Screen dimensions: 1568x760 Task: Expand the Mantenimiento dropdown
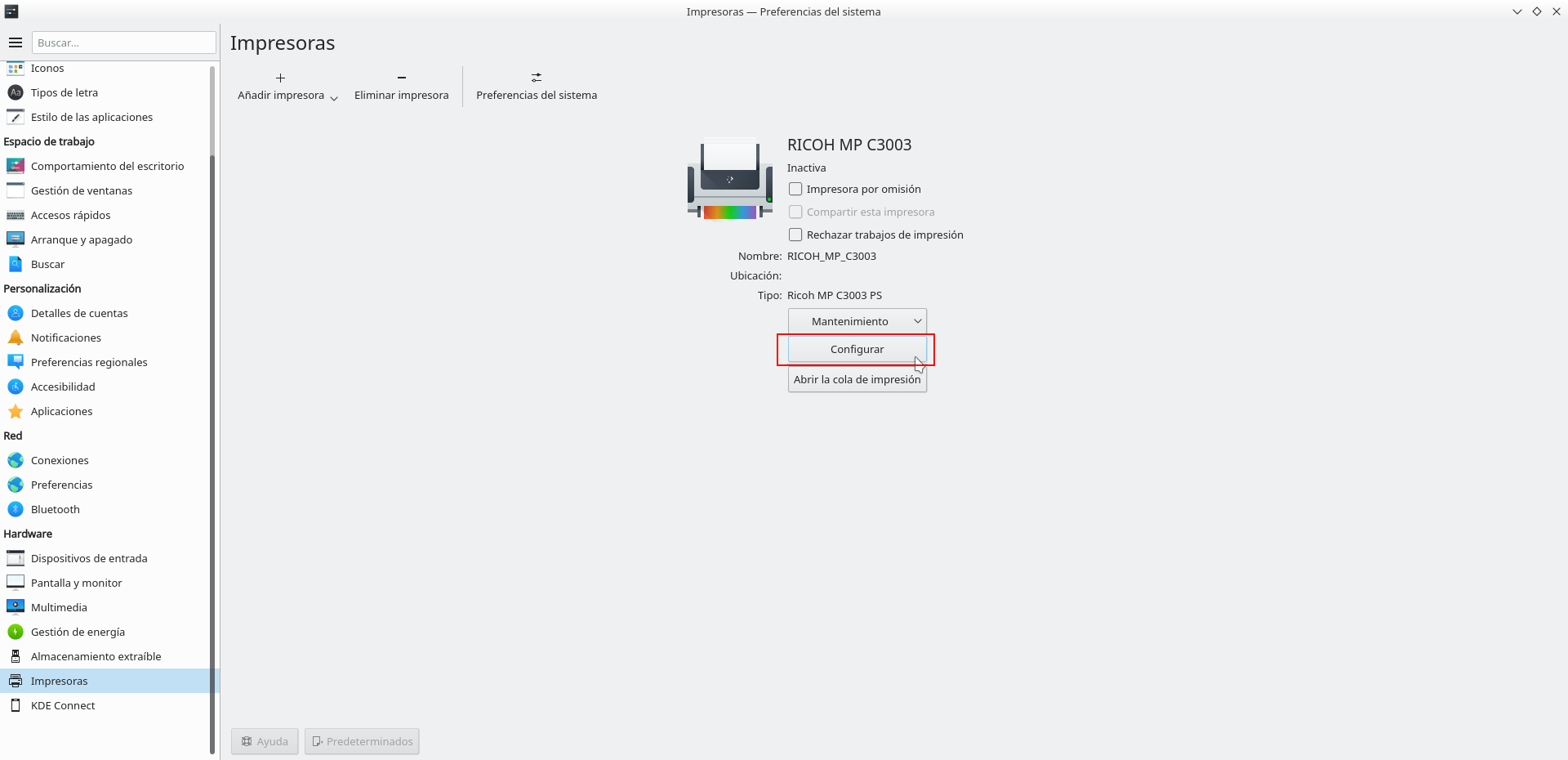click(x=857, y=321)
